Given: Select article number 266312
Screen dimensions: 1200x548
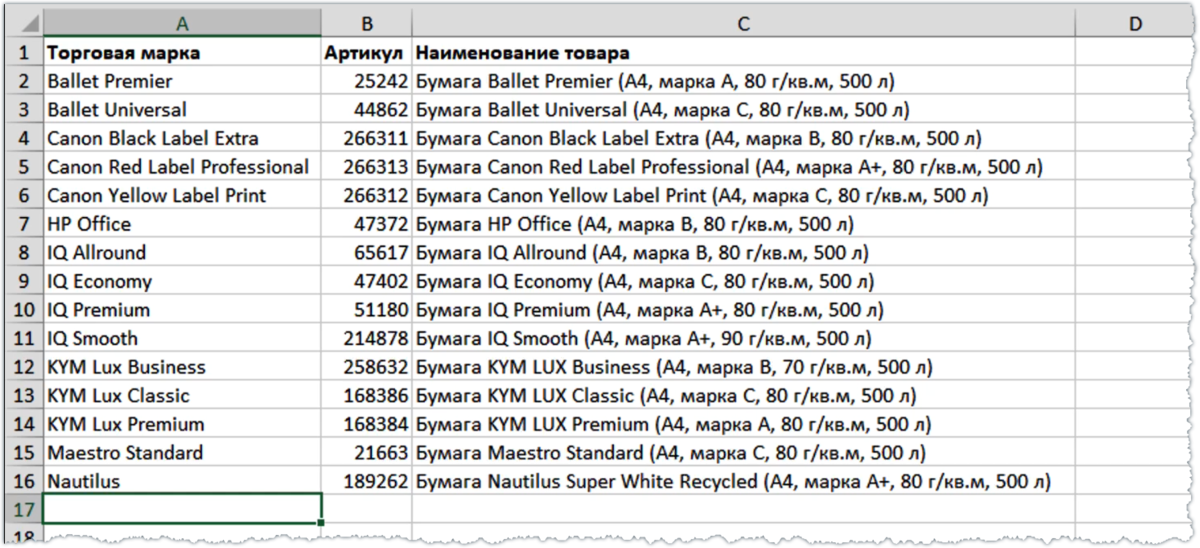Looking at the screenshot, I should 367,195.
